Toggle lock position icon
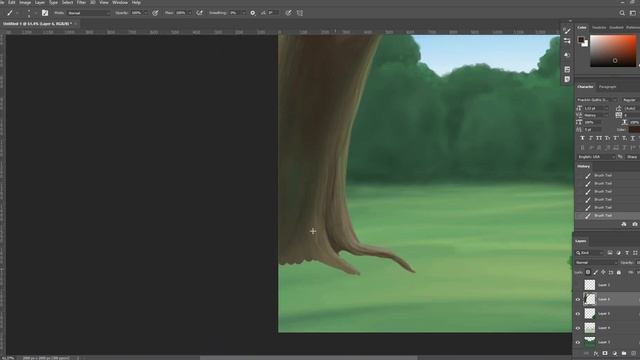This screenshot has height=360, width=640. tap(603, 272)
